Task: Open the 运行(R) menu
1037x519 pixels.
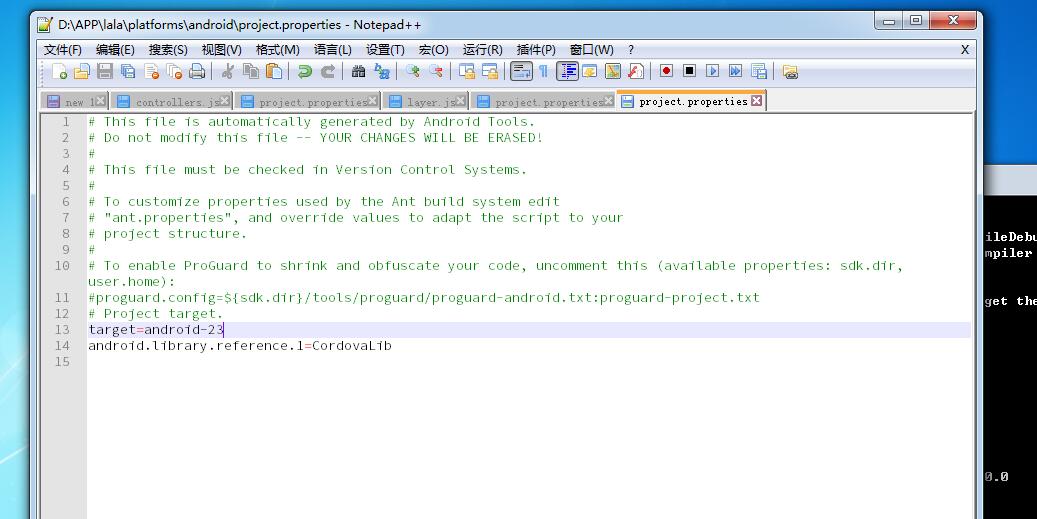Action: tap(483, 50)
